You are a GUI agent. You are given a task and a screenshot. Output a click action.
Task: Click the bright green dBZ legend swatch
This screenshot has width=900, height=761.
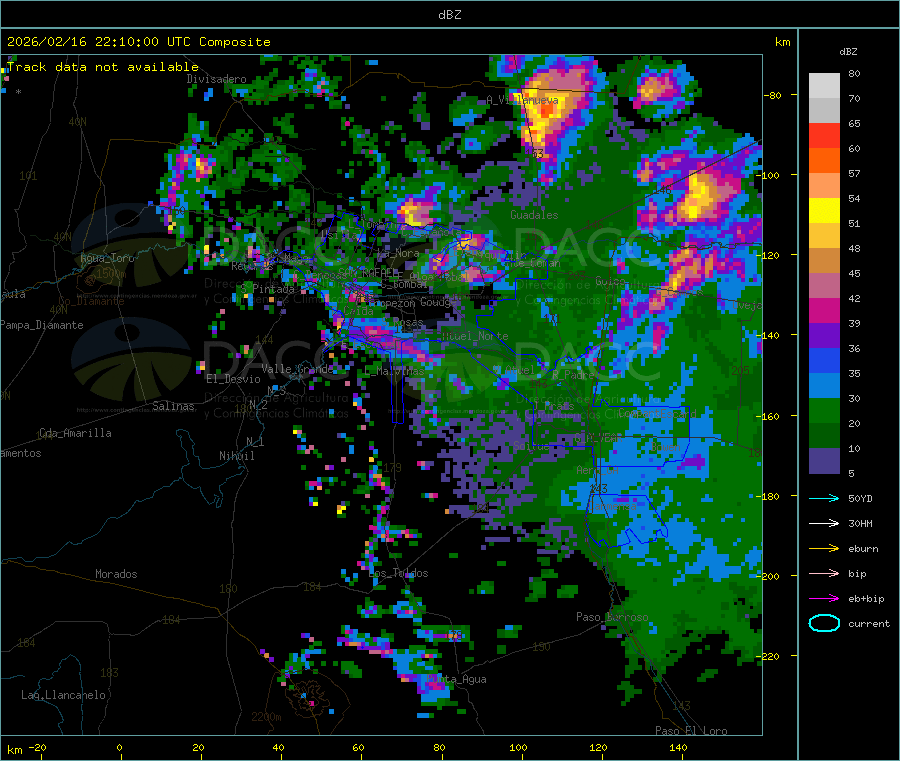(824, 410)
